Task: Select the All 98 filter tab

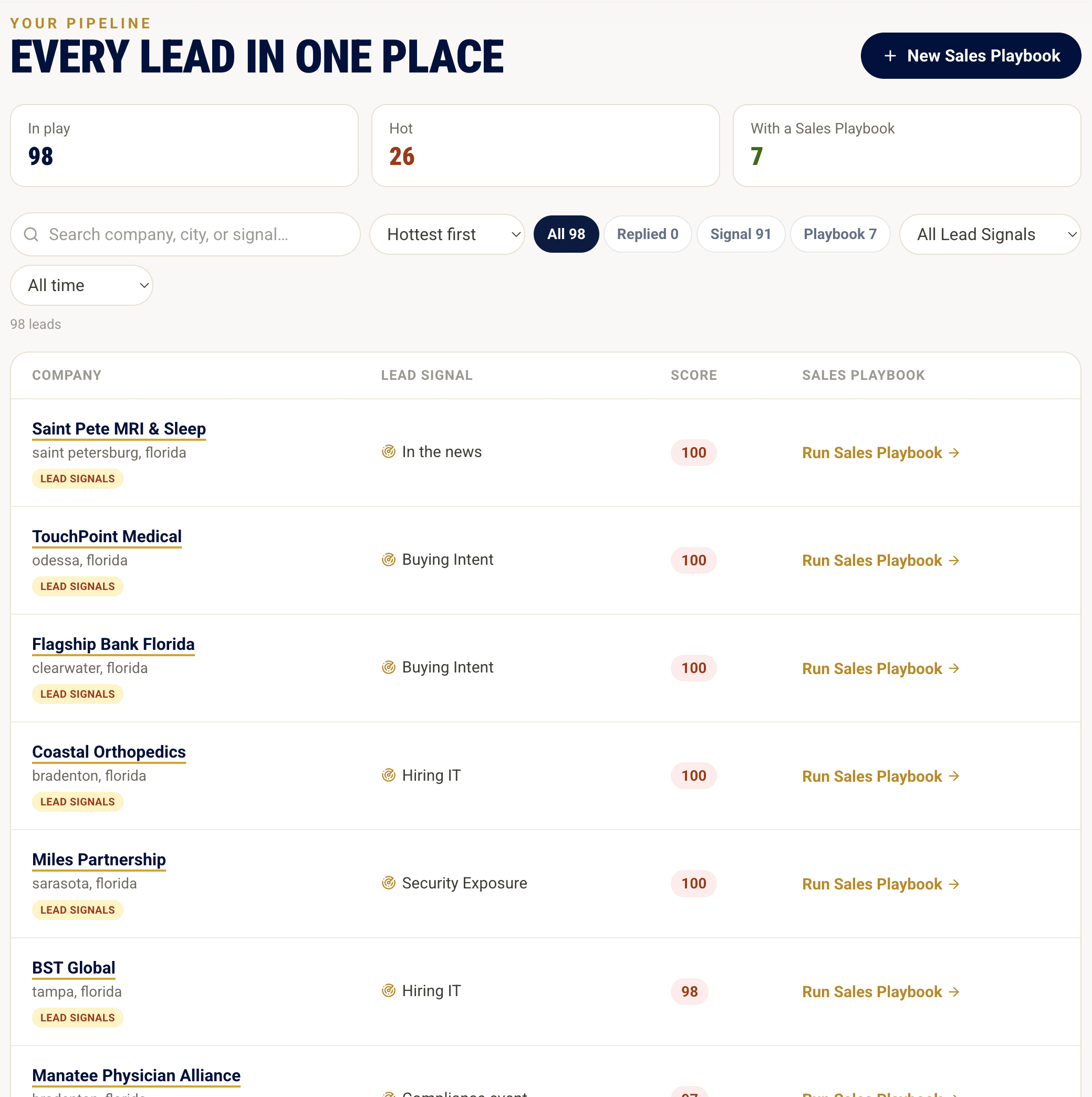Action: [566, 234]
